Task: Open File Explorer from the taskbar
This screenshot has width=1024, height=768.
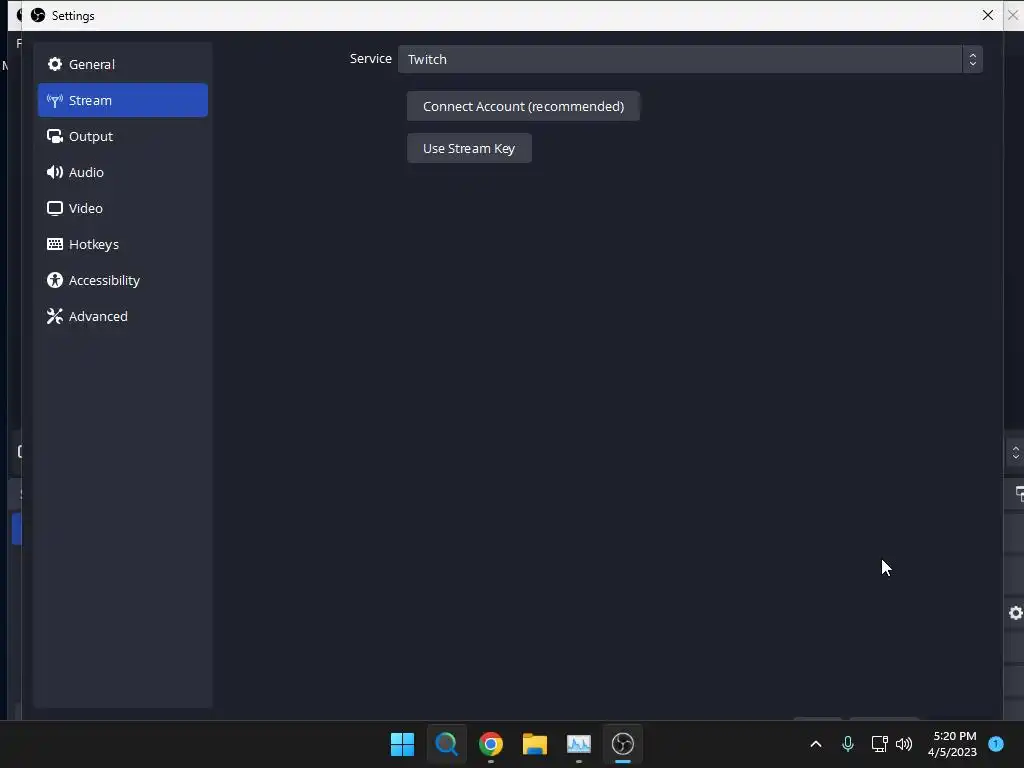Action: tap(535, 744)
